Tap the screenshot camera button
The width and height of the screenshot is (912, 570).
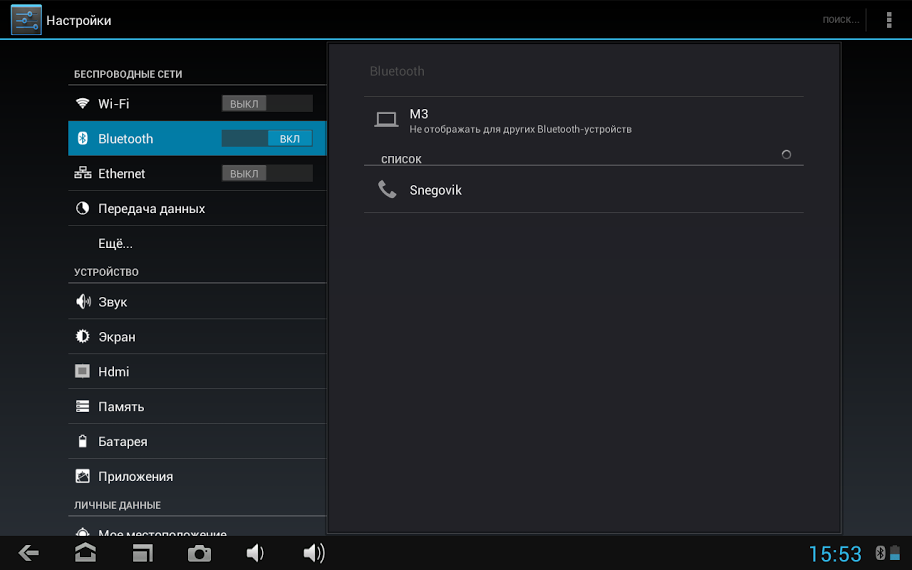click(199, 553)
